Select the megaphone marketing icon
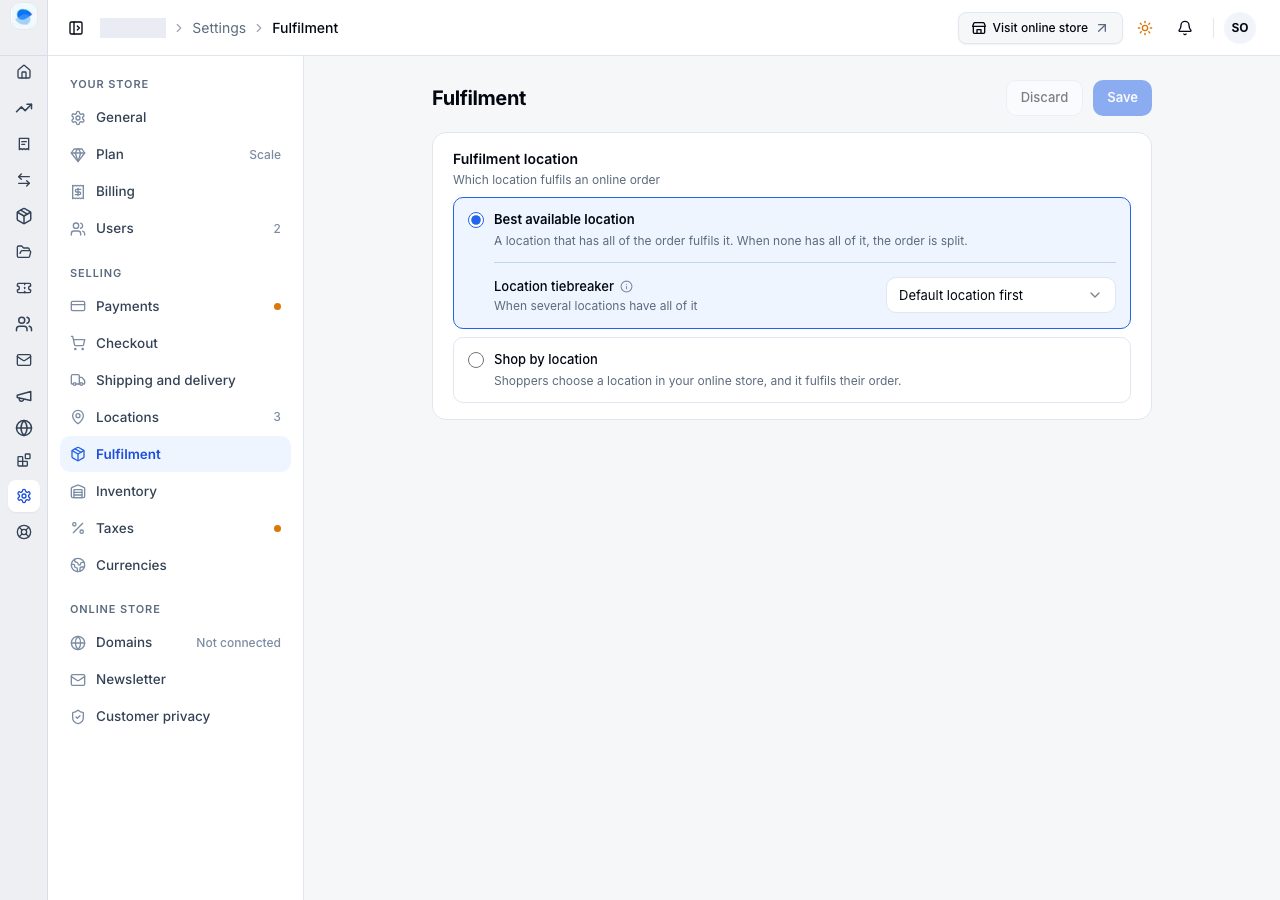 (24, 396)
